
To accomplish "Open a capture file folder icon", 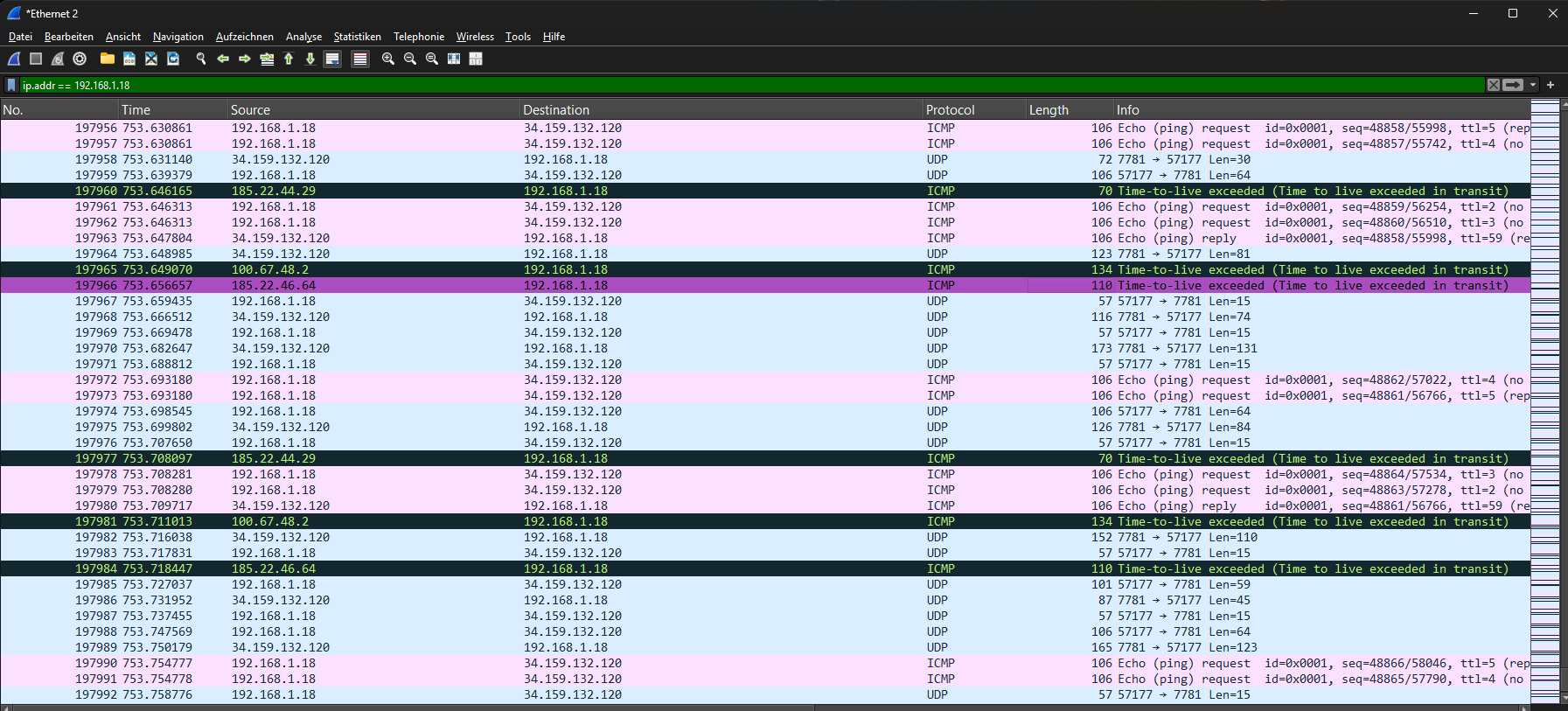I will 108,59.
